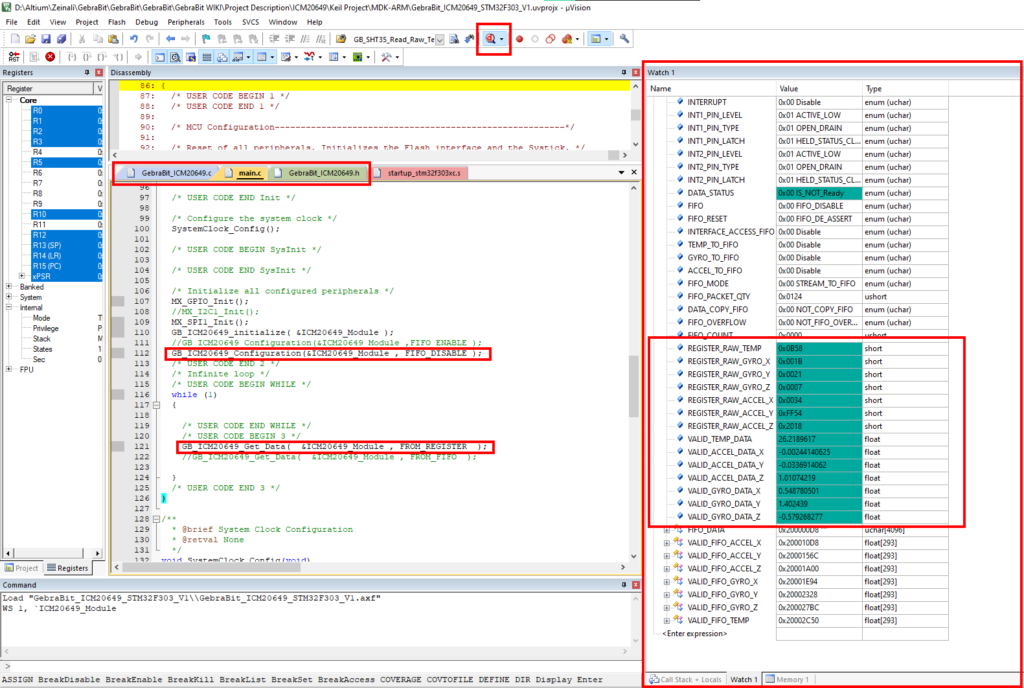
Task: Toggle auto-hide pin on Disassembly panel
Action: 624,72
